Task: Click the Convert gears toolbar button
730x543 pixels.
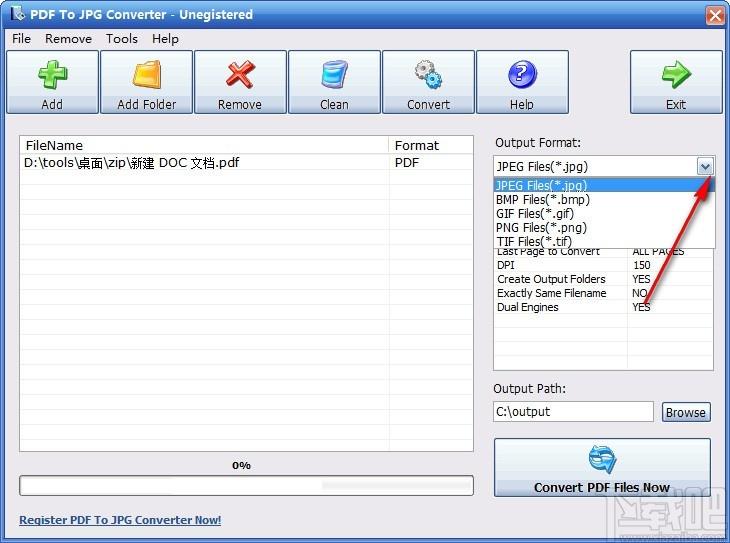Action: (x=428, y=82)
